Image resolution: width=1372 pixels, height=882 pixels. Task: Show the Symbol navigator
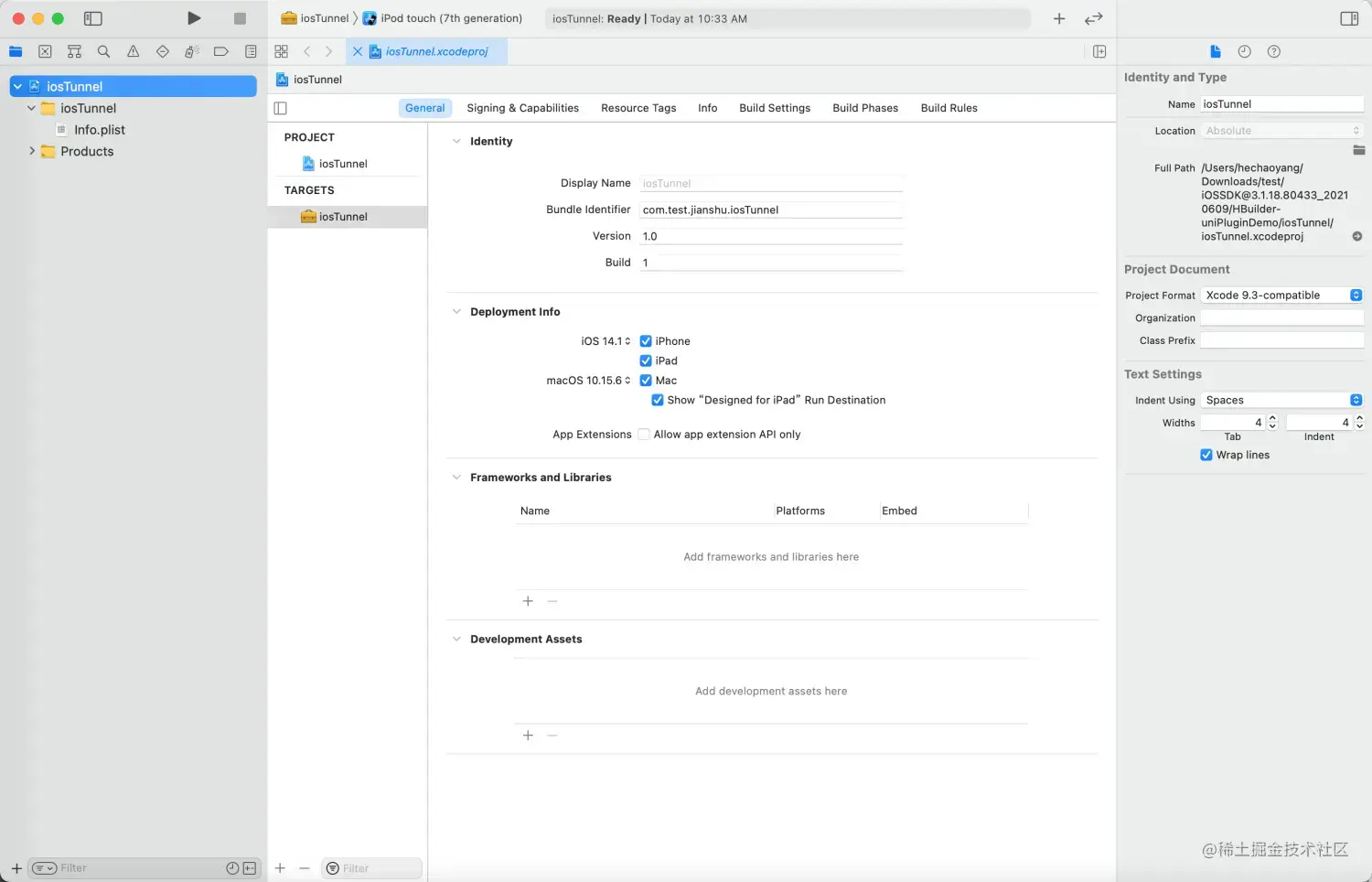pos(74,51)
